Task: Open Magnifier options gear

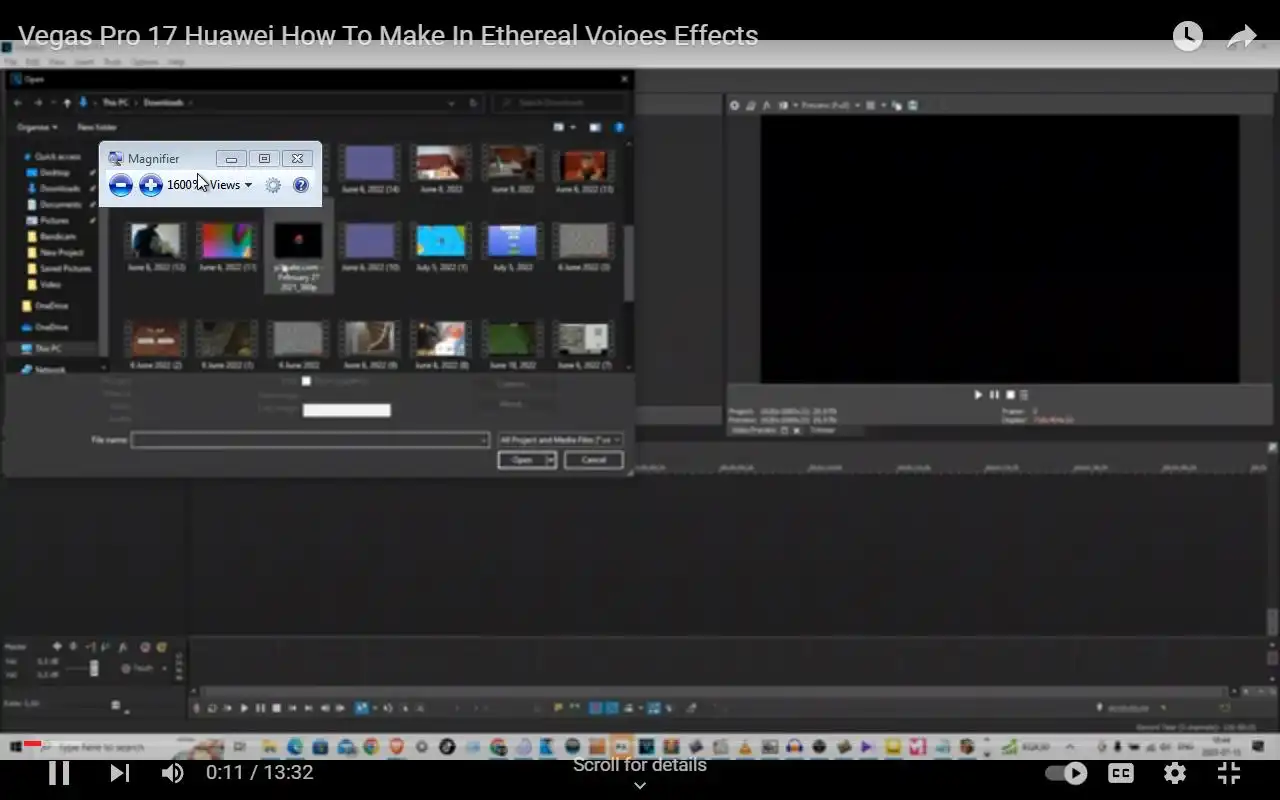Action: [273, 185]
